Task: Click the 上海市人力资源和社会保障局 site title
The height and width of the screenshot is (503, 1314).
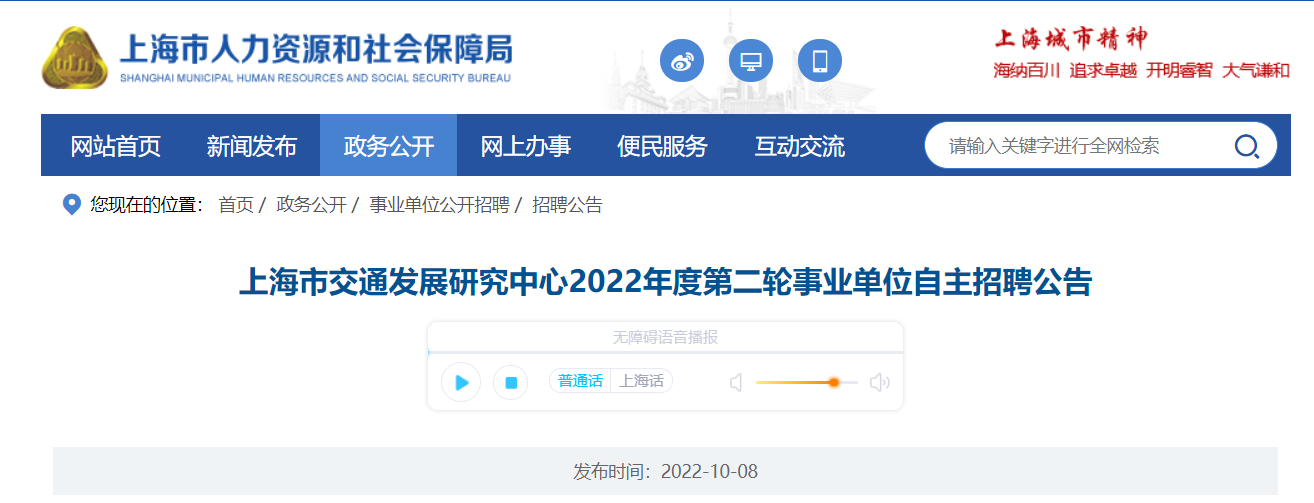Action: pos(315,48)
